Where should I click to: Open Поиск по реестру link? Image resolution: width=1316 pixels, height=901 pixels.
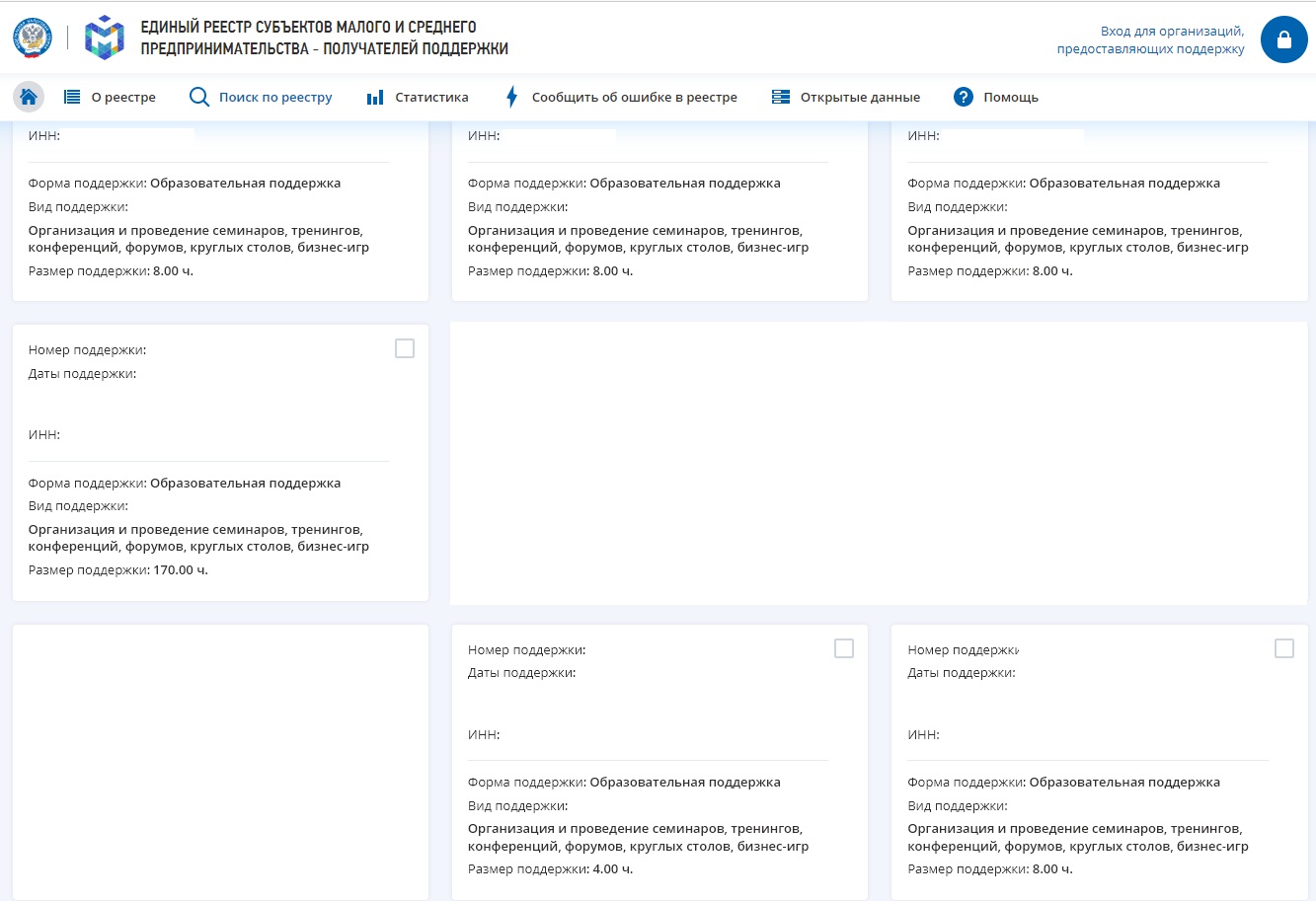click(x=275, y=97)
